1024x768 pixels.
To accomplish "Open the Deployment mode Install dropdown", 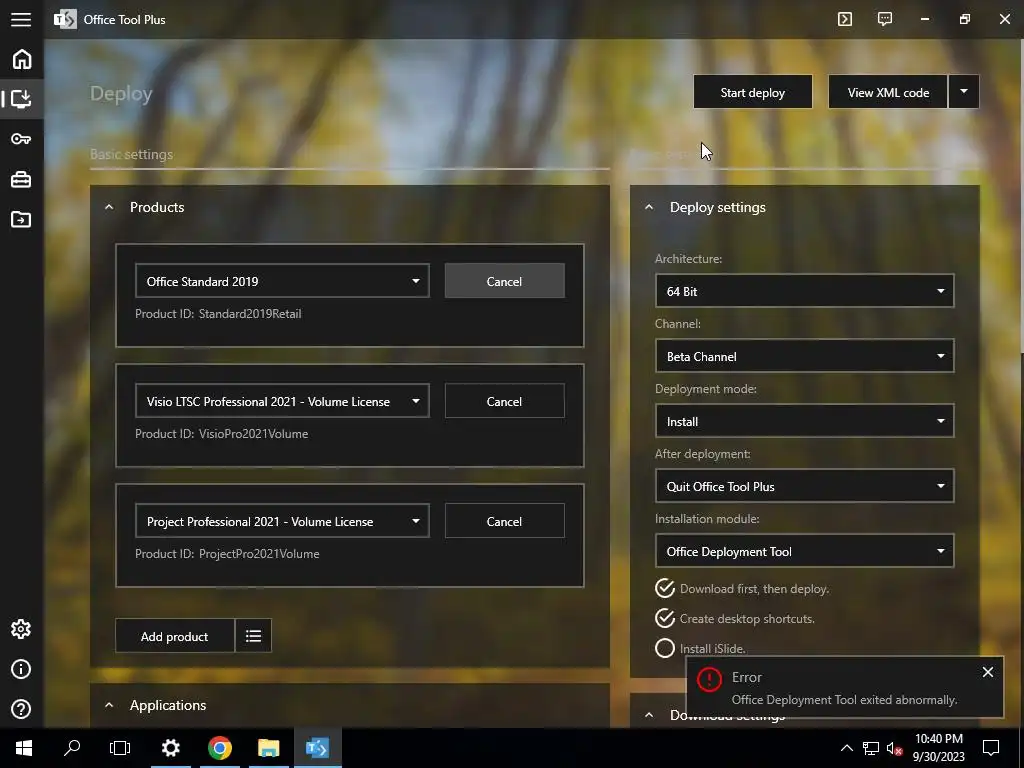I will click(x=805, y=421).
